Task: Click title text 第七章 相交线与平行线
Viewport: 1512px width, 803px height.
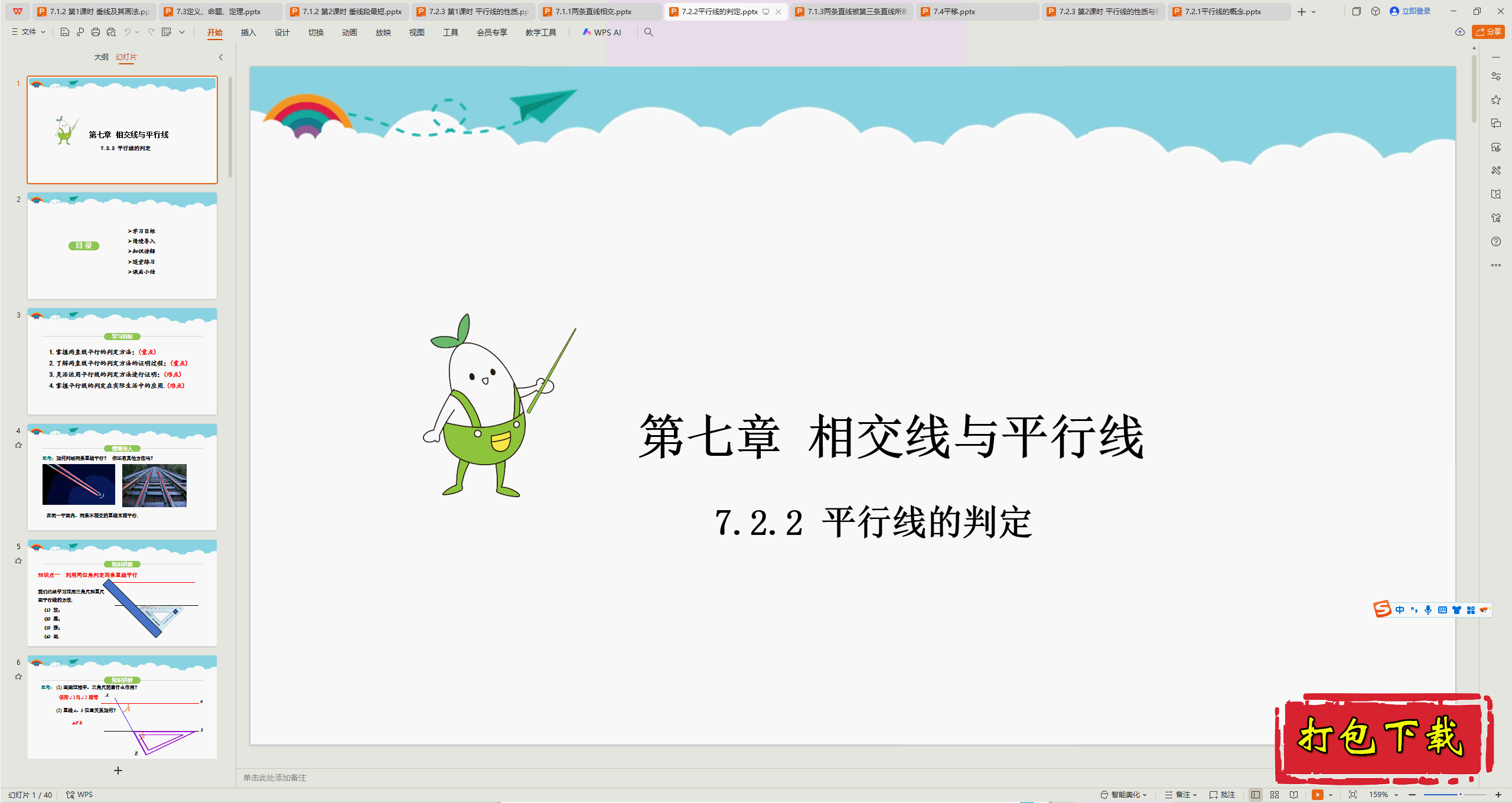Action: click(x=891, y=436)
